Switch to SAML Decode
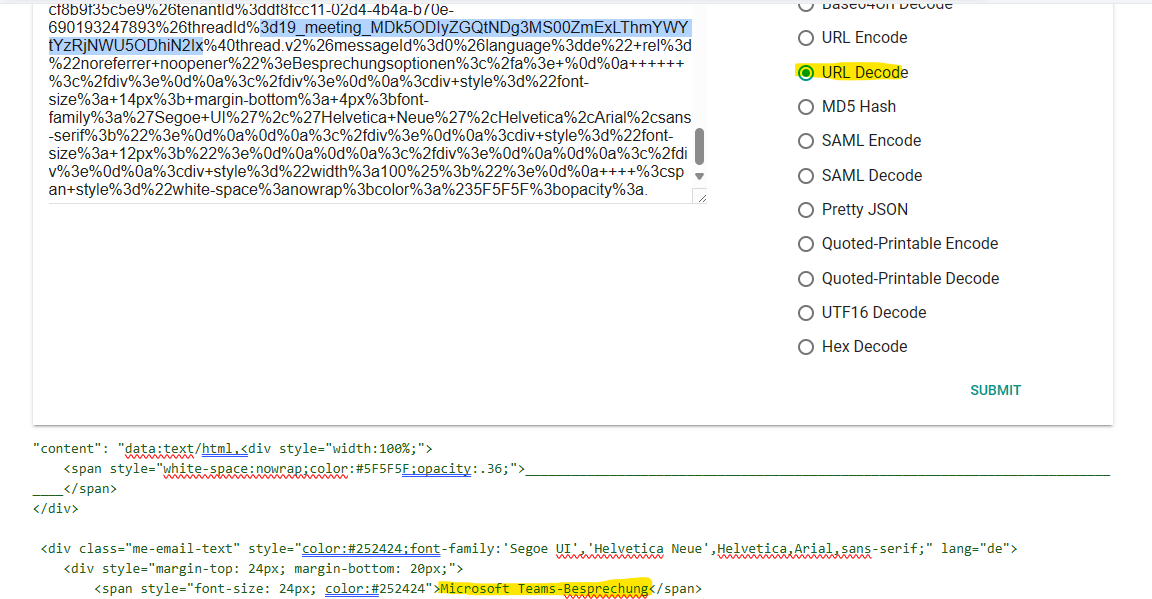Image resolution: width=1152 pixels, height=599 pixels. point(805,175)
